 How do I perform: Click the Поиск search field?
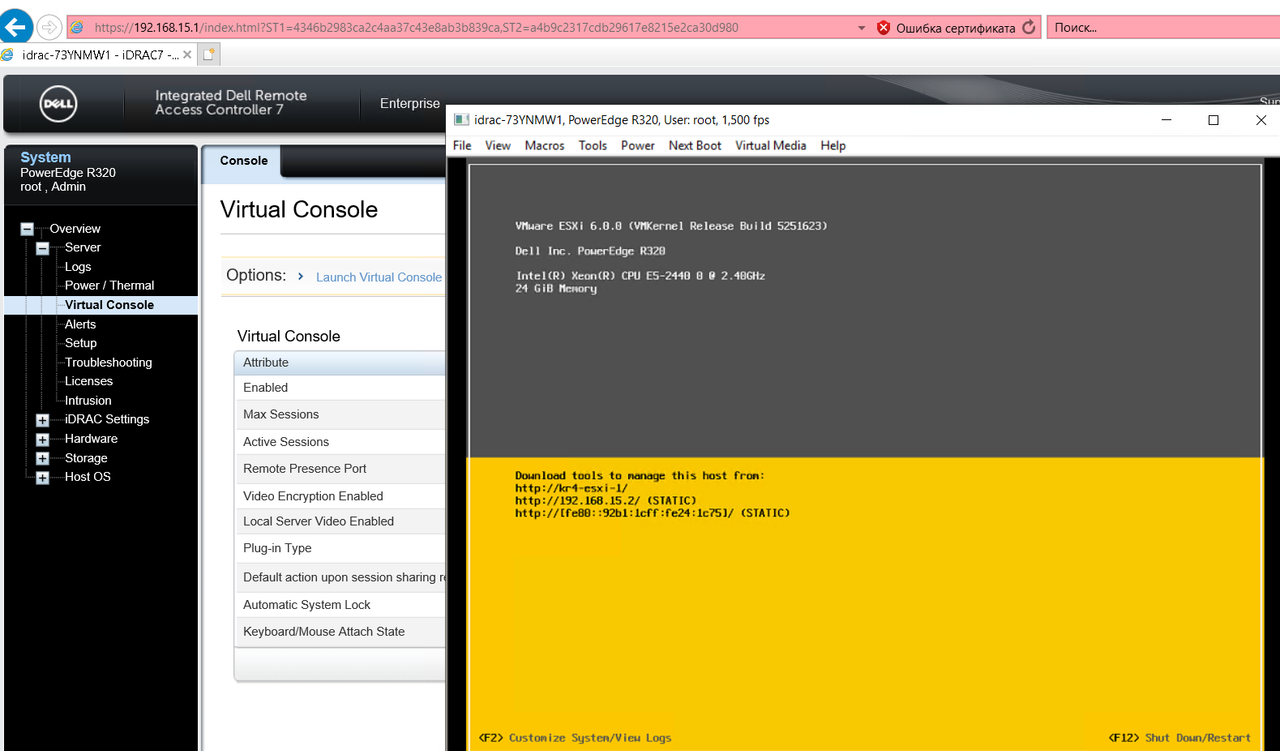1163,28
